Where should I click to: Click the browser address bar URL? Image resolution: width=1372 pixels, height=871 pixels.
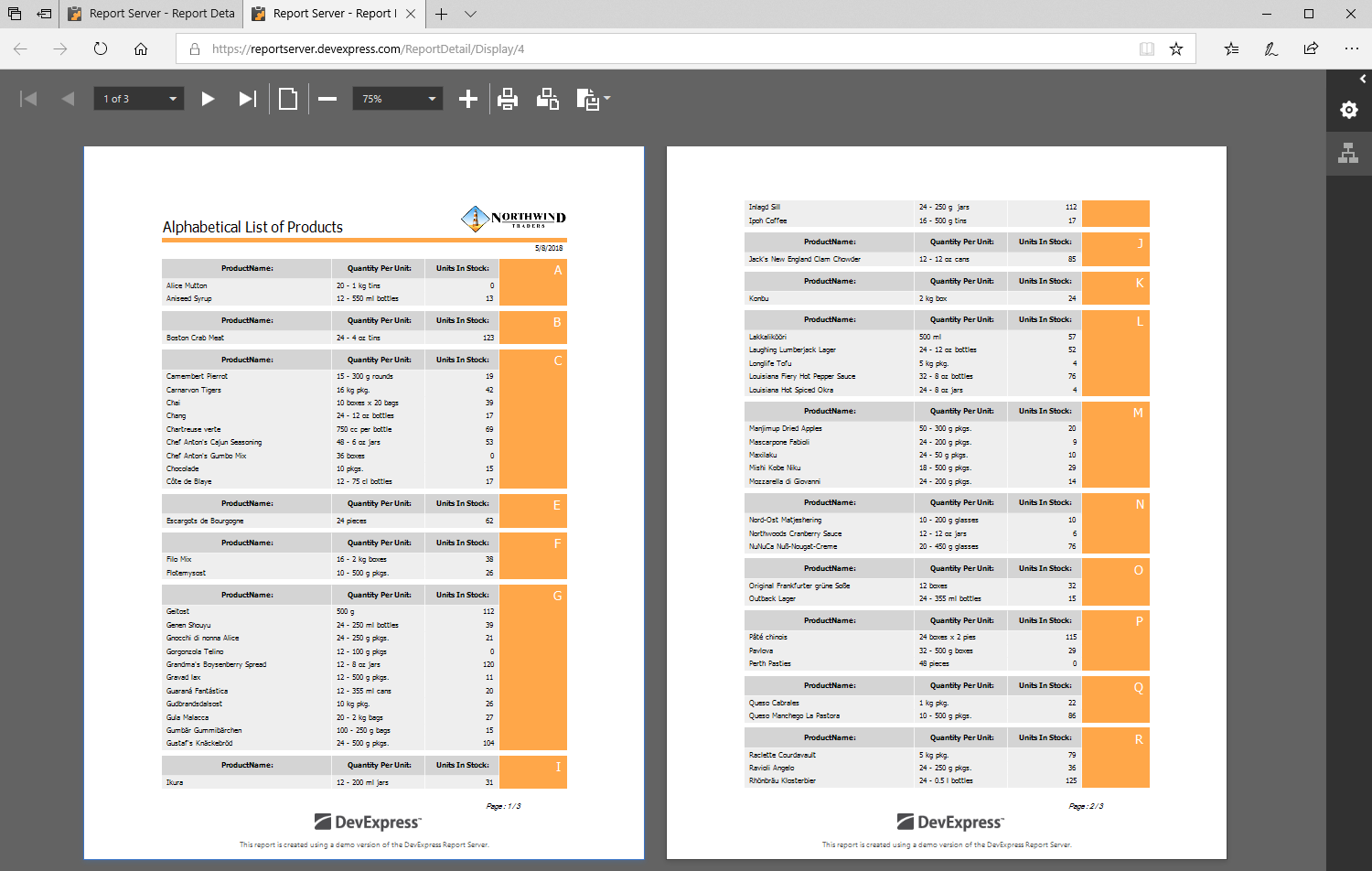(640, 49)
